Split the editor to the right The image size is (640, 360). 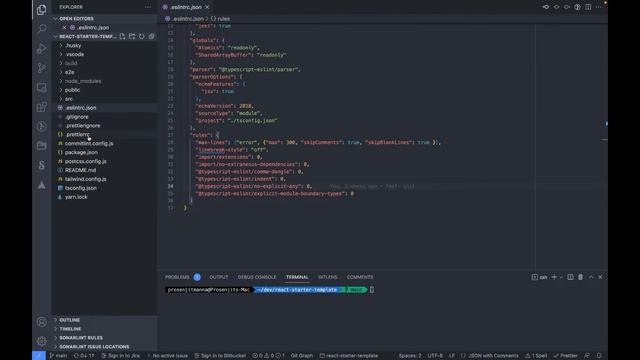pyautogui.click(x=588, y=7)
